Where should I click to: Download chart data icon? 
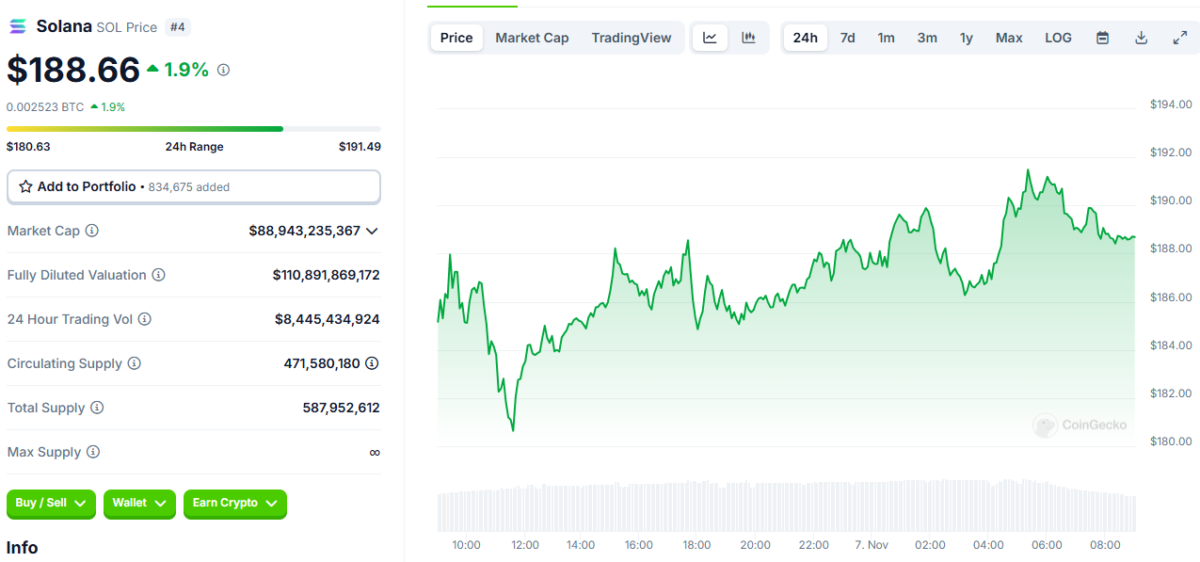(x=1141, y=38)
